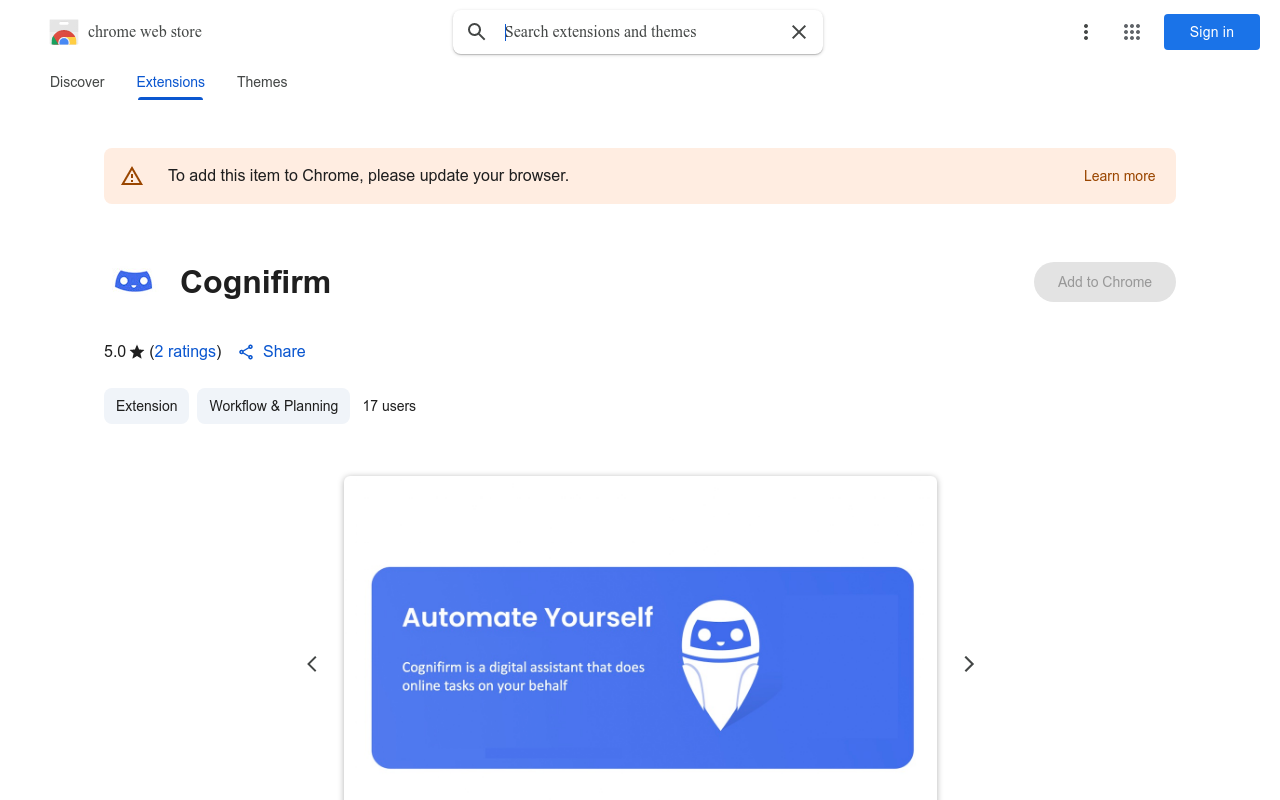Advance to next screenshot with right arrow
1280x800 pixels.
pyautogui.click(x=968, y=664)
